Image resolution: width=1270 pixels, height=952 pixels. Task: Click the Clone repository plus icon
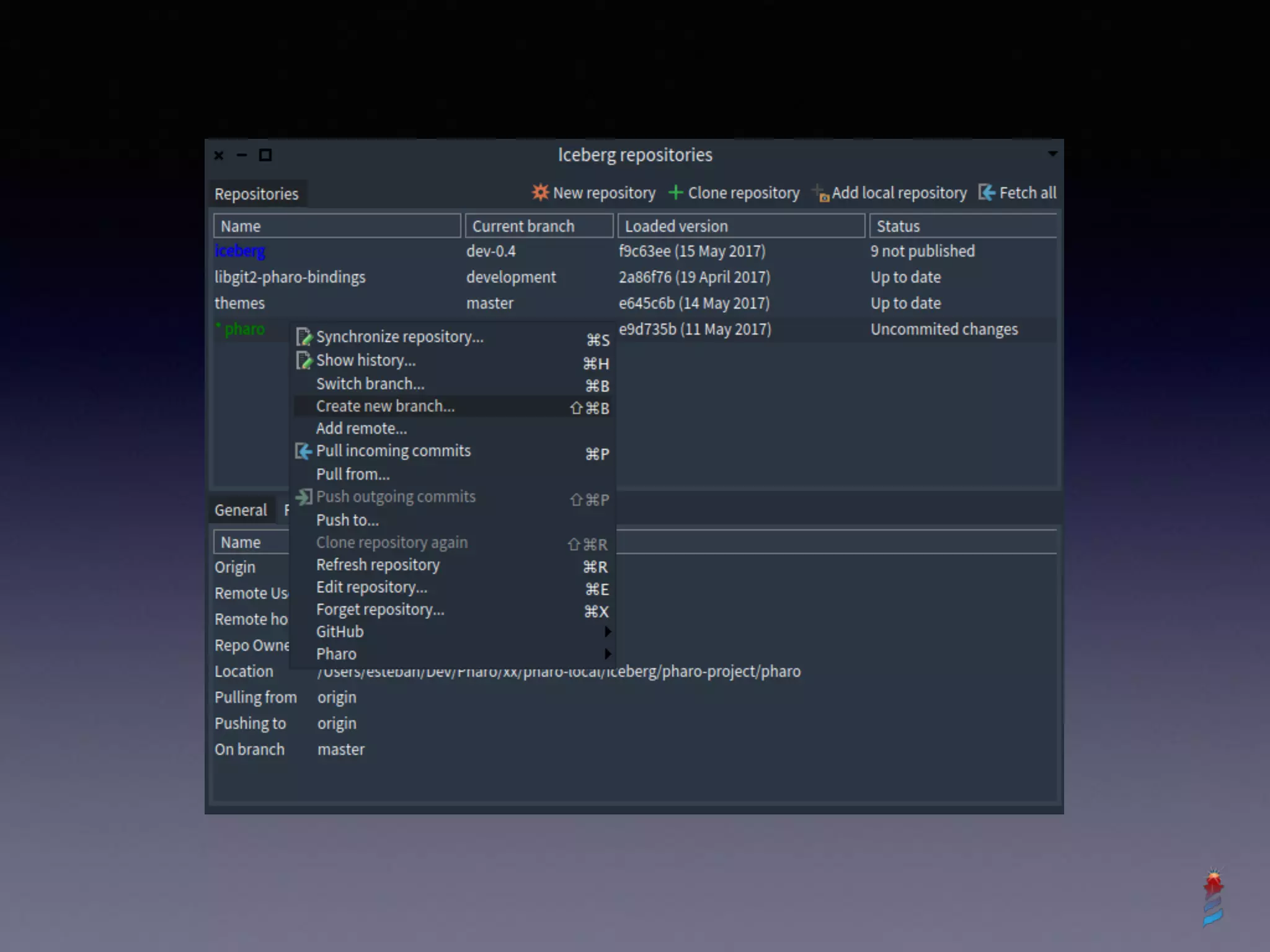675,193
